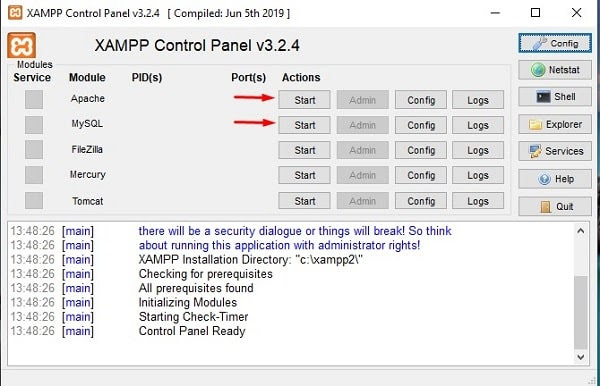Toggle the FileZilla service checkbox
Image resolution: width=600 pixels, height=386 pixels.
(x=34, y=149)
